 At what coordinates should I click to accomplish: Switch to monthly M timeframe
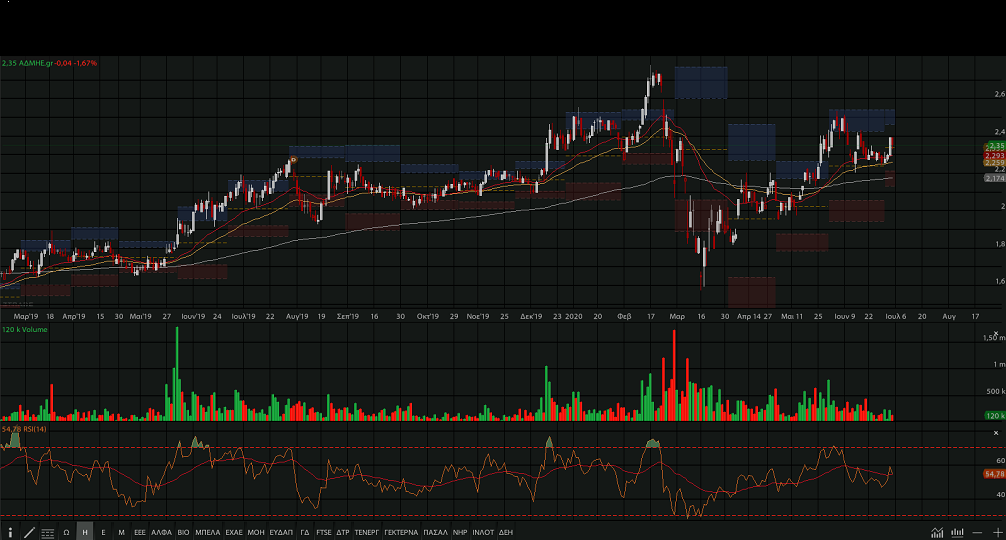(121, 533)
